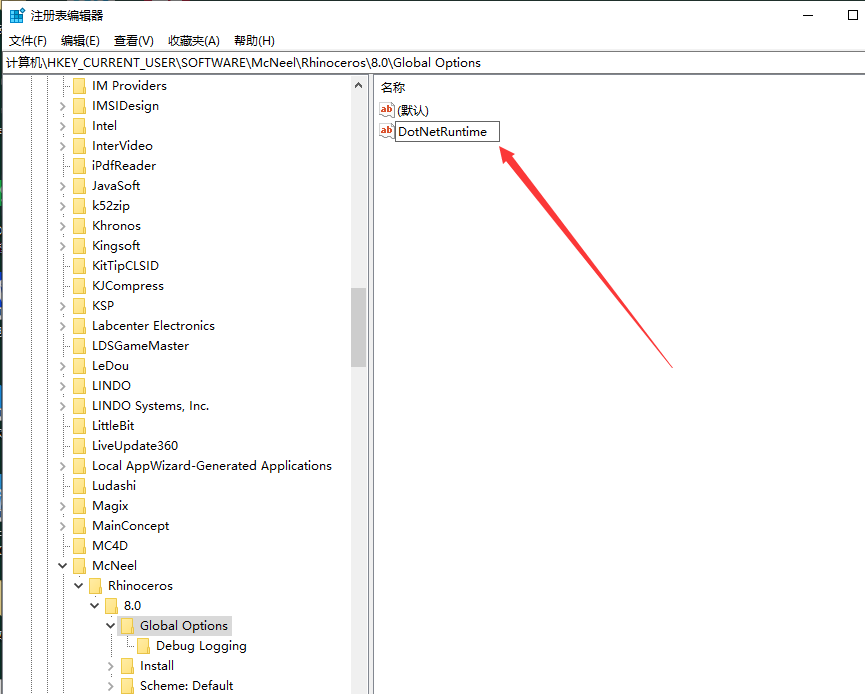
Task: Select the Labcenter Electronics key label
Action: 153,325
